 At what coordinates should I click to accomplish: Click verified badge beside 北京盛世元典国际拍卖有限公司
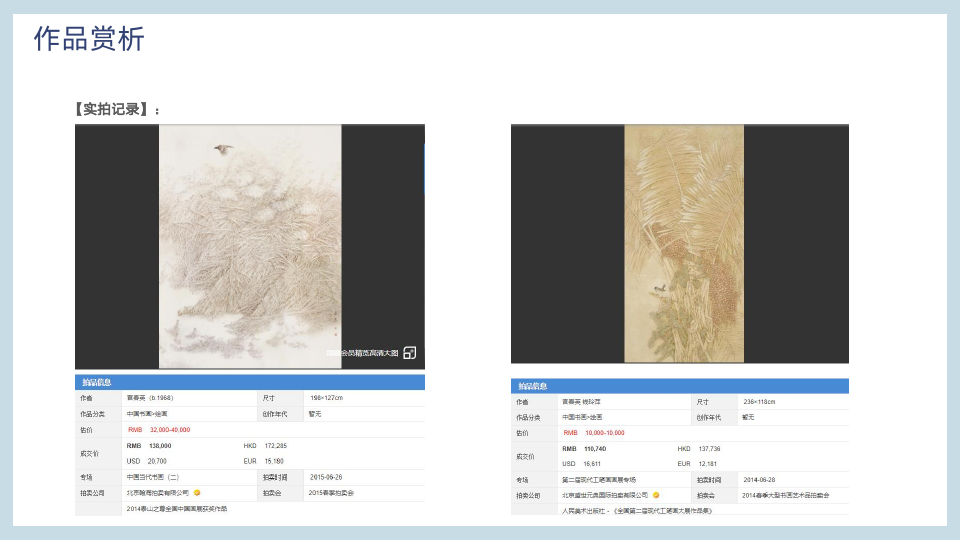656,495
